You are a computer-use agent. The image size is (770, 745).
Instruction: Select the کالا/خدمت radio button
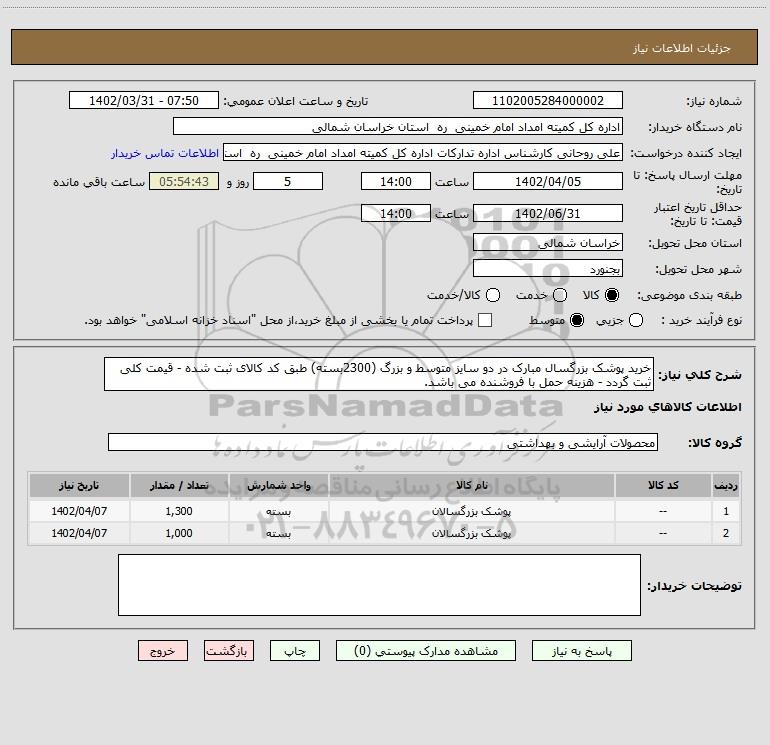[x=493, y=295]
